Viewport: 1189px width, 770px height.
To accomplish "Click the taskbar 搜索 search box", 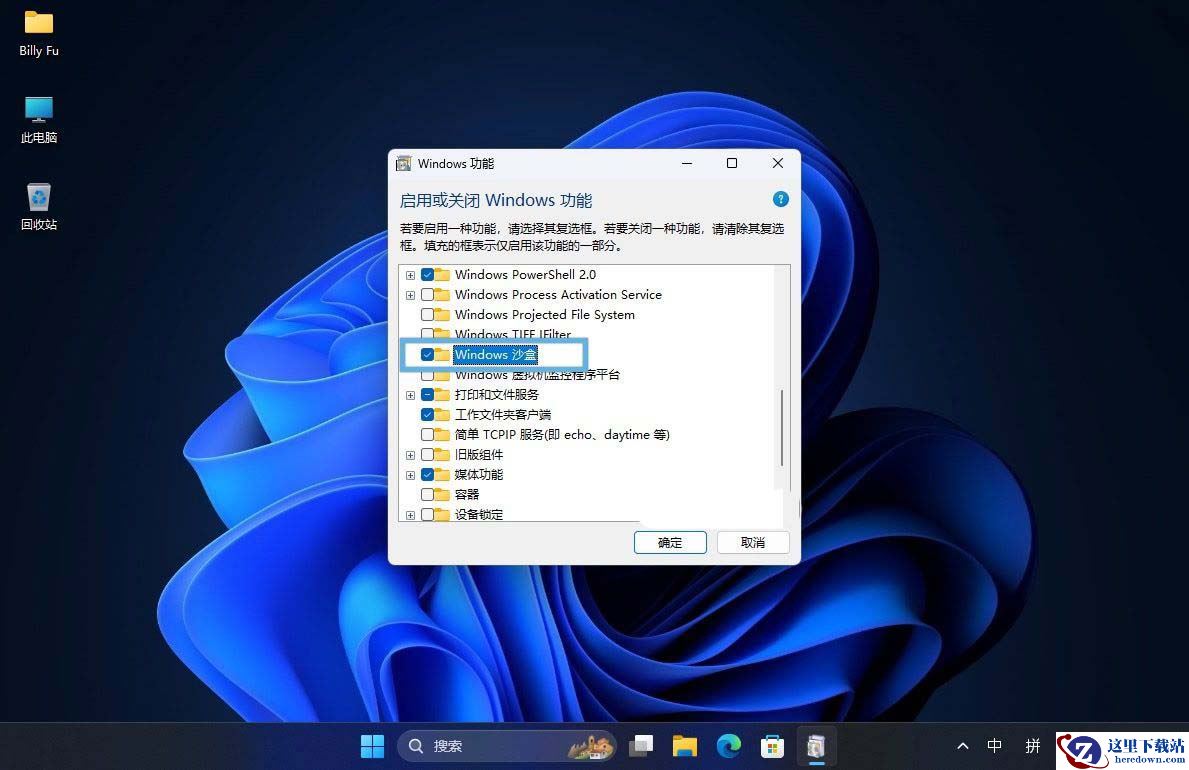I will point(506,746).
